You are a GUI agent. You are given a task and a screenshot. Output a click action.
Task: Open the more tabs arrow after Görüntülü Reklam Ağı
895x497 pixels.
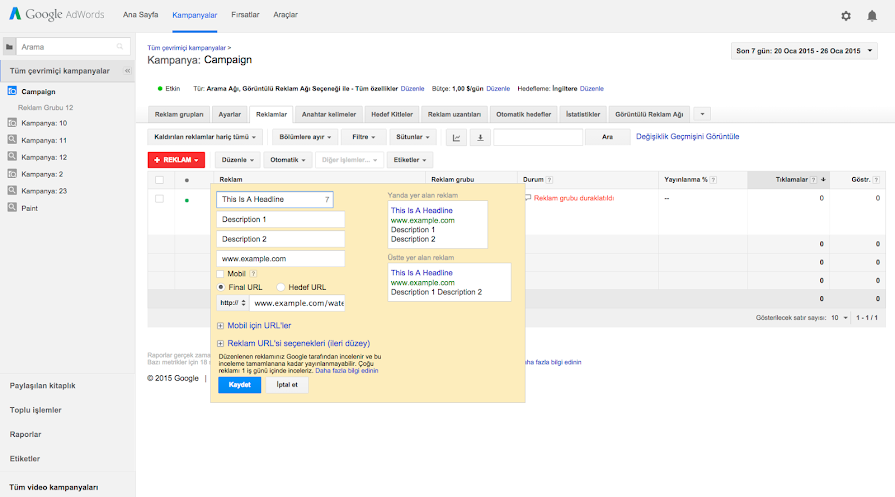pos(702,114)
